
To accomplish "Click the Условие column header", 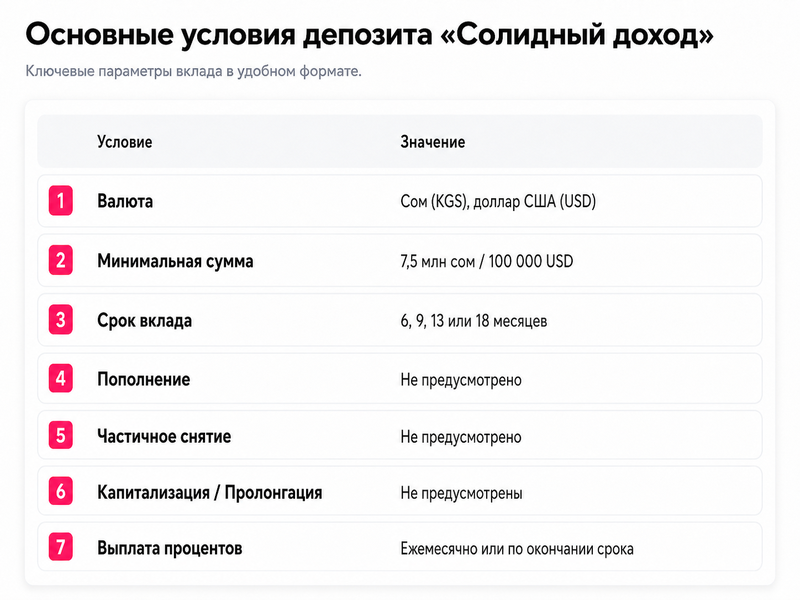I will (x=125, y=142).
